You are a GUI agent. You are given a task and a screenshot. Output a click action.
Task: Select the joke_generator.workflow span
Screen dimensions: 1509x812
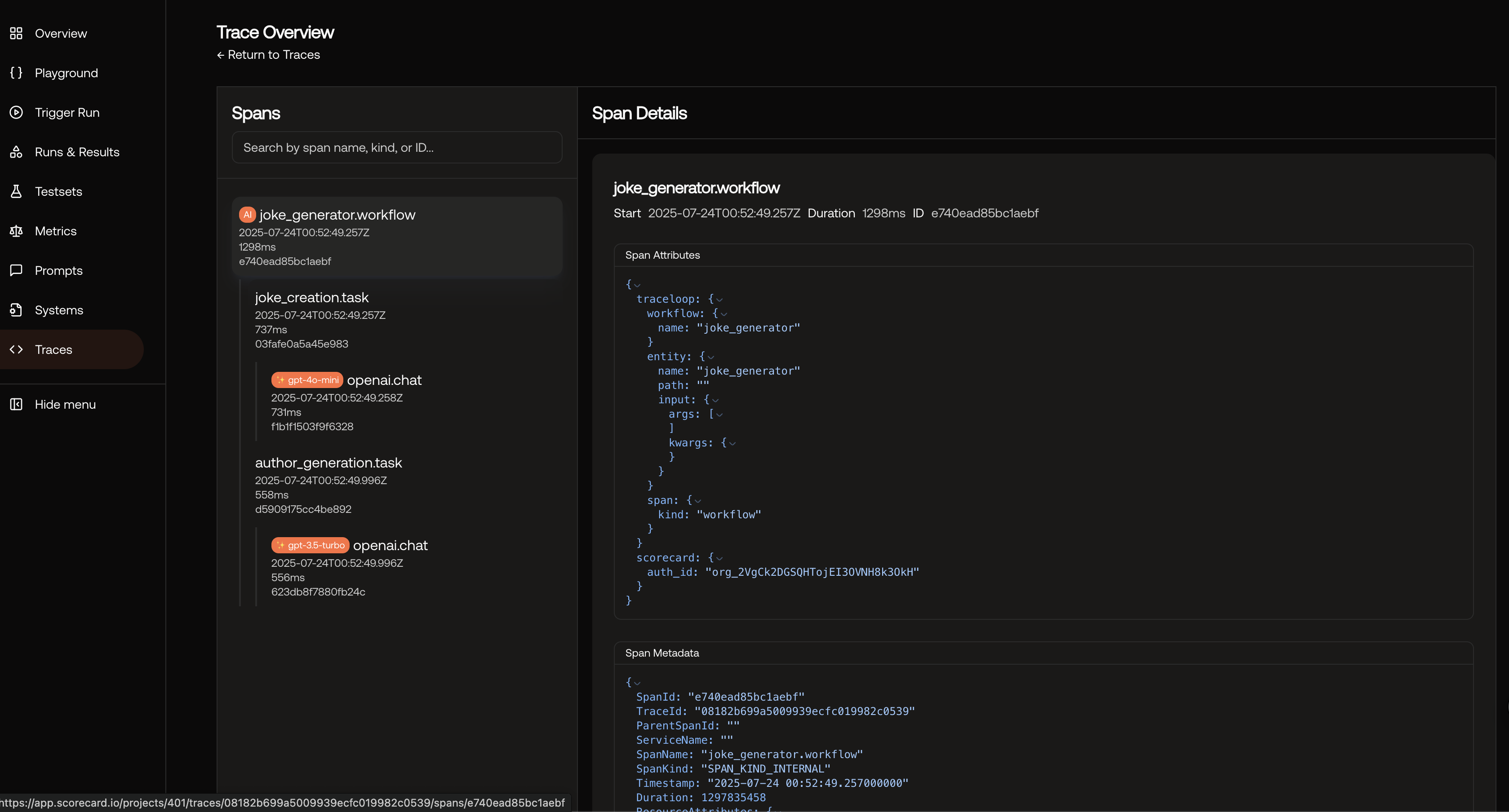397,237
